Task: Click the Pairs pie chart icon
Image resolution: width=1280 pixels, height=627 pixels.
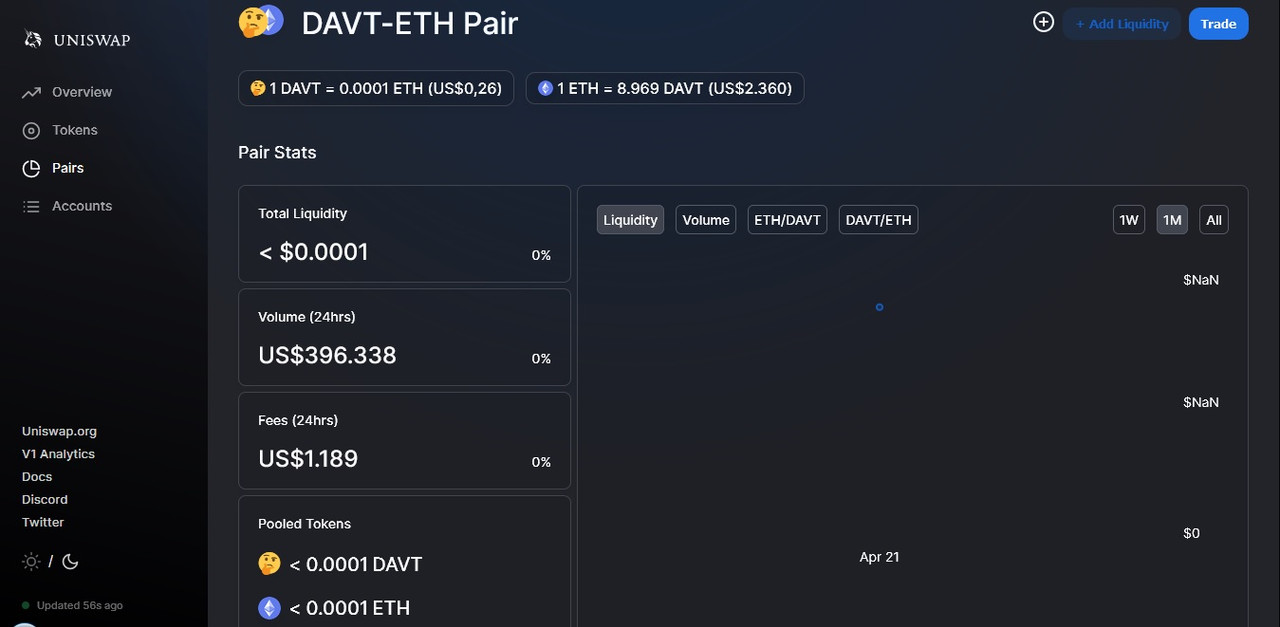Action: [31, 168]
